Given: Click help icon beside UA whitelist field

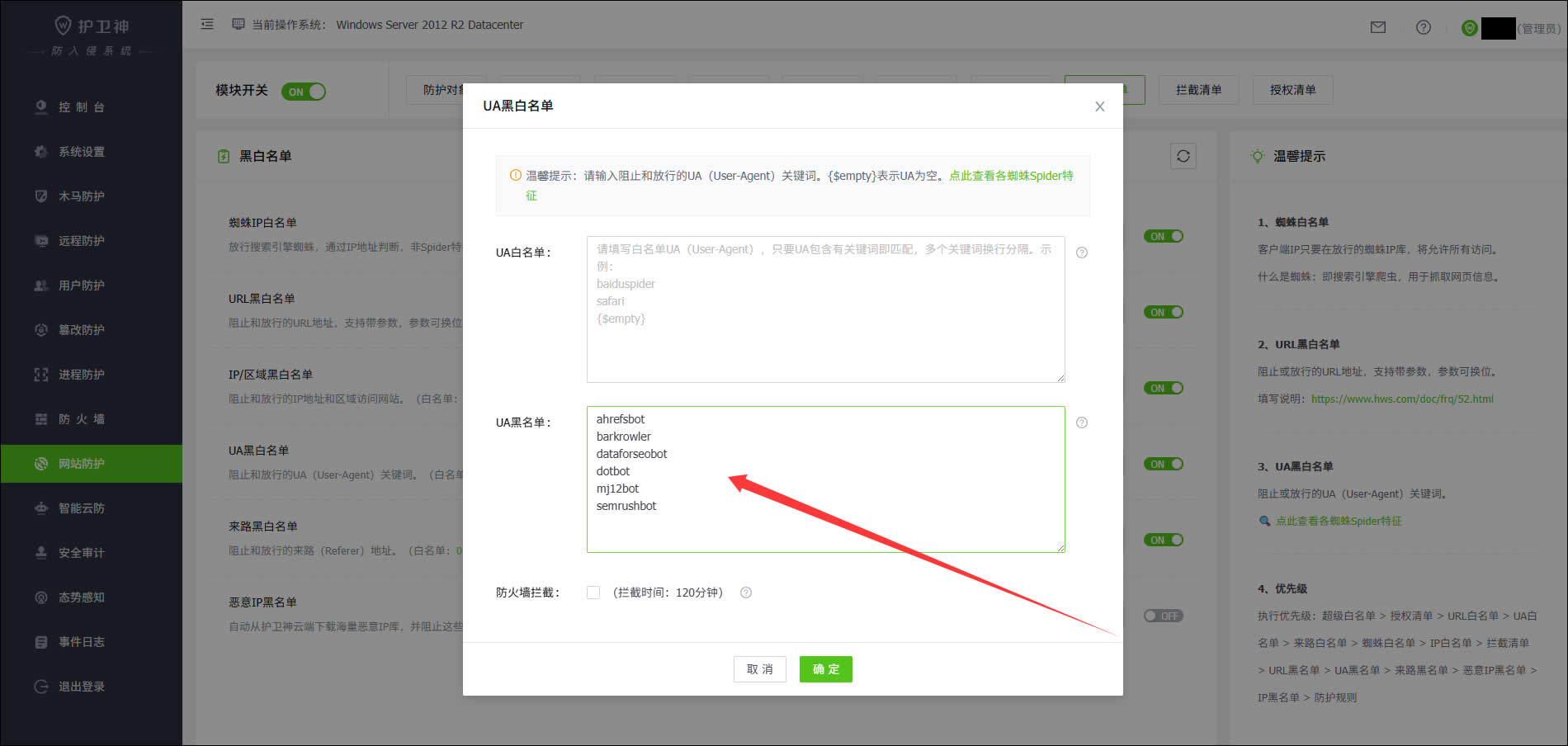Looking at the screenshot, I should [1082, 253].
